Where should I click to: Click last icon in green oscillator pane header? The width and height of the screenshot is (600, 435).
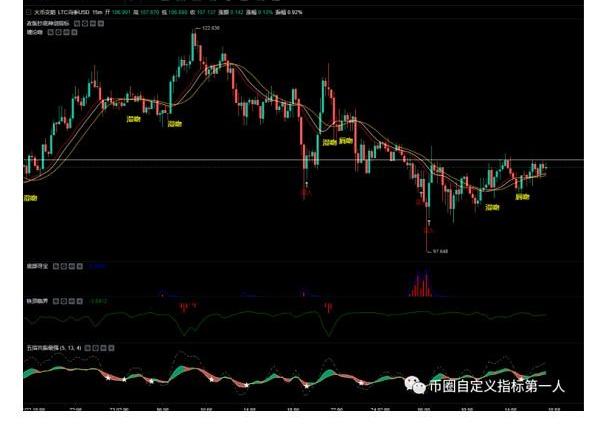tap(80, 300)
